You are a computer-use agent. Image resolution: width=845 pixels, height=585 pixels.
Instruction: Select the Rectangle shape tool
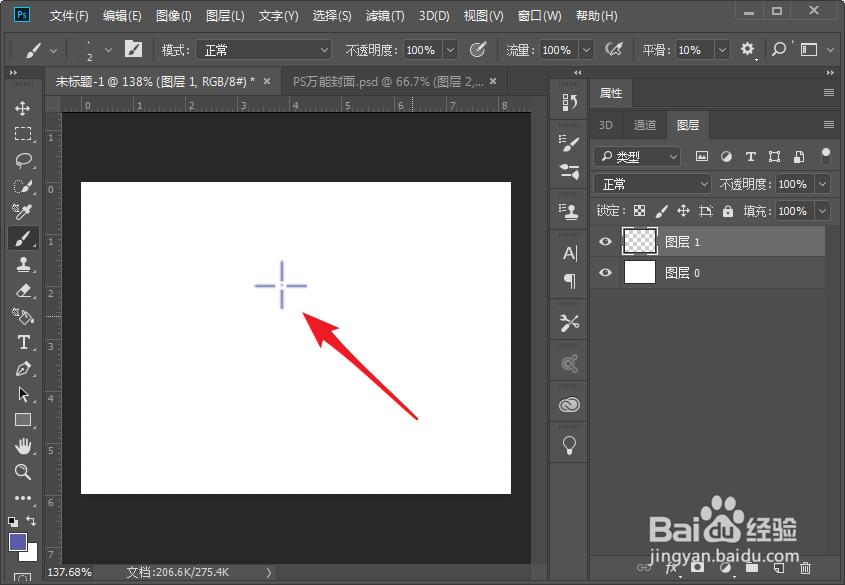[23, 420]
